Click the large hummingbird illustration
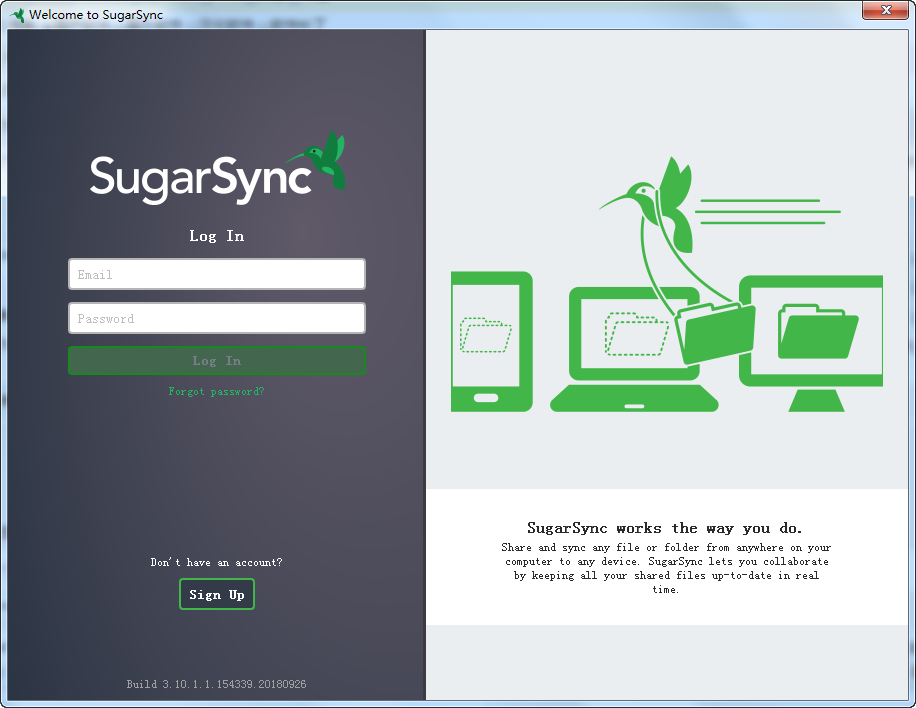The width and height of the screenshot is (916, 708). (x=648, y=204)
